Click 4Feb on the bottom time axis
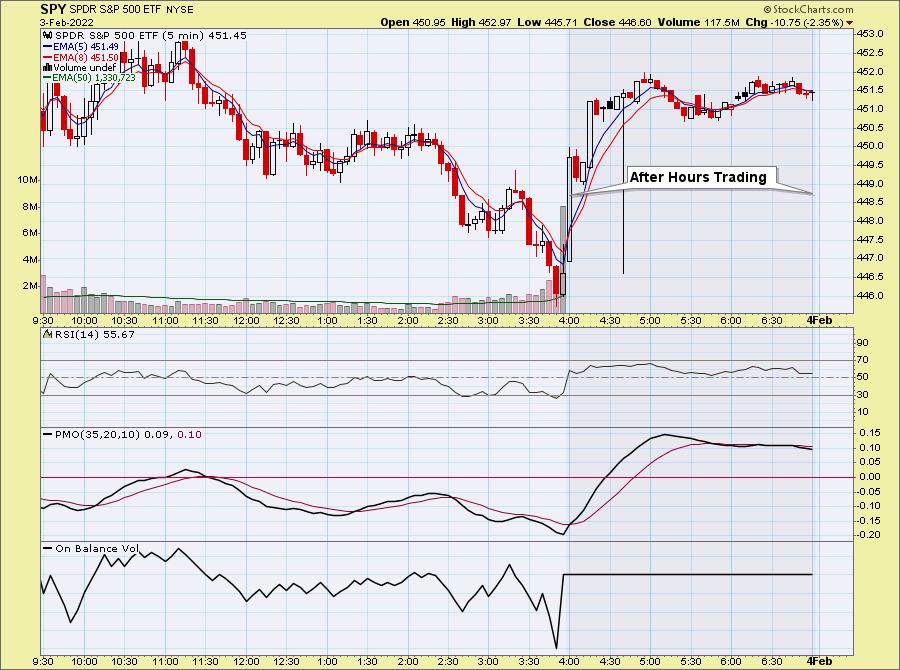The height and width of the screenshot is (670, 900). [819, 661]
